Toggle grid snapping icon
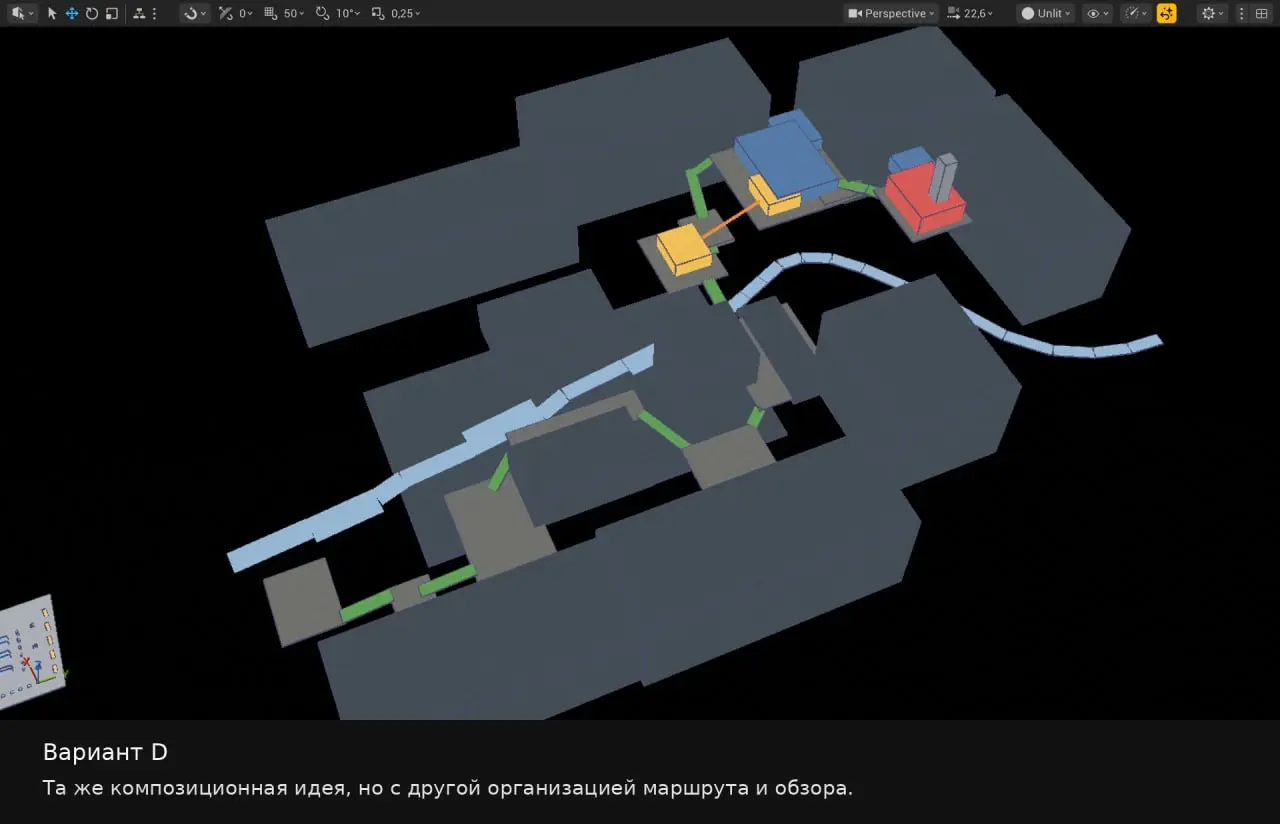This screenshot has height=824, width=1280. 270,13
